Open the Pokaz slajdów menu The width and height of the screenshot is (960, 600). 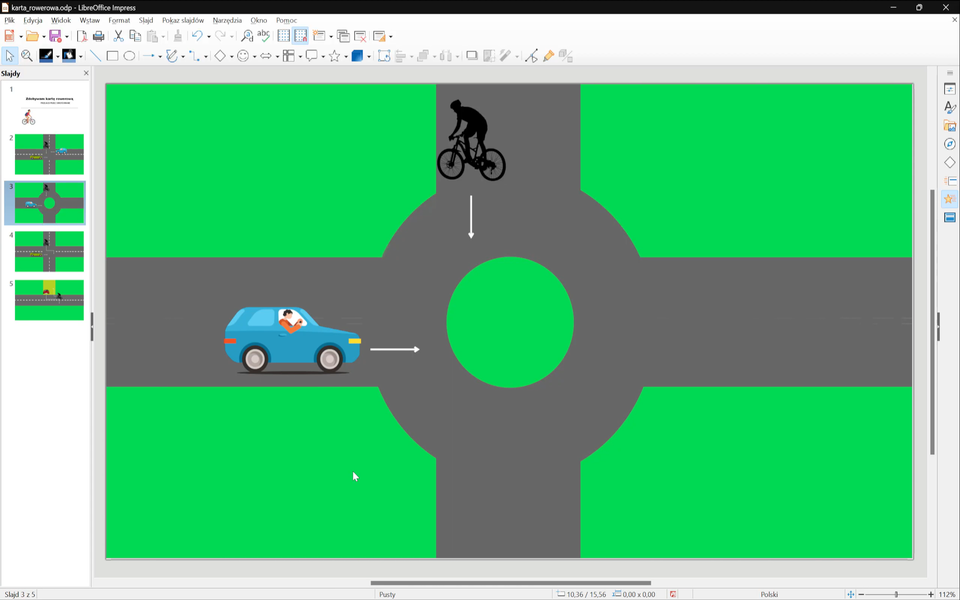(183, 20)
